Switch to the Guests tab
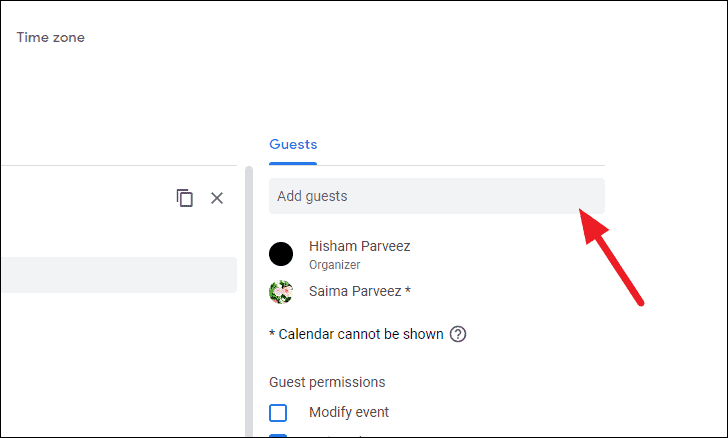This screenshot has height=438, width=728. click(x=293, y=144)
